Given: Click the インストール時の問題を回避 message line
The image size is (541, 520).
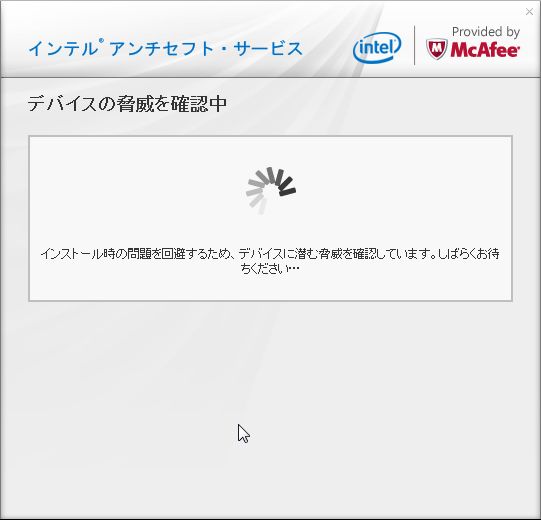Looking at the screenshot, I should [x=270, y=254].
